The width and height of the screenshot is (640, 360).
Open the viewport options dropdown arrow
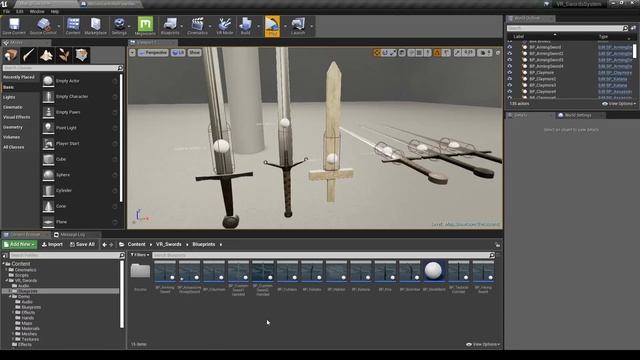coord(132,53)
